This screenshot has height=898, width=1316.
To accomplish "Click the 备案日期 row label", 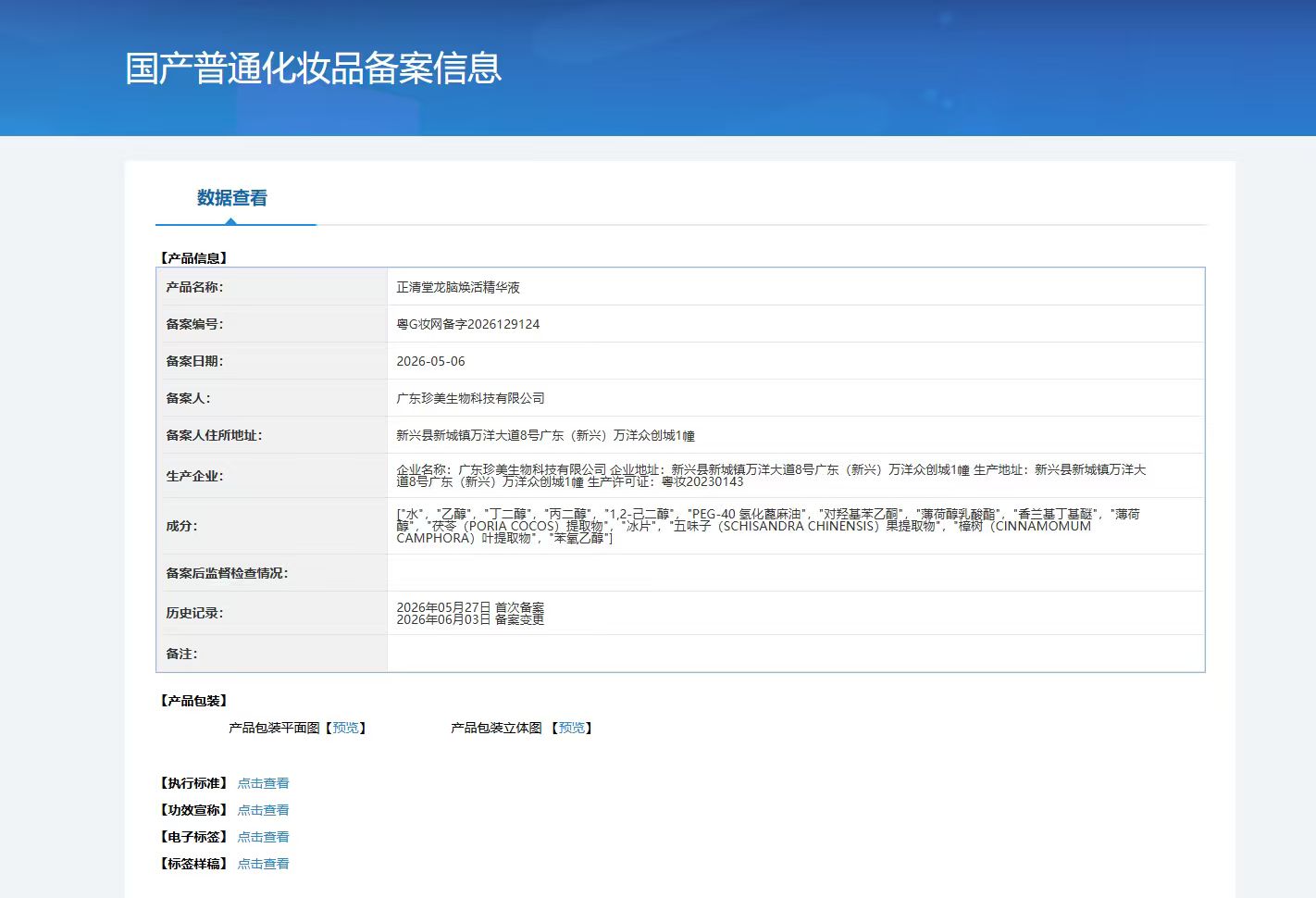I will [x=194, y=361].
